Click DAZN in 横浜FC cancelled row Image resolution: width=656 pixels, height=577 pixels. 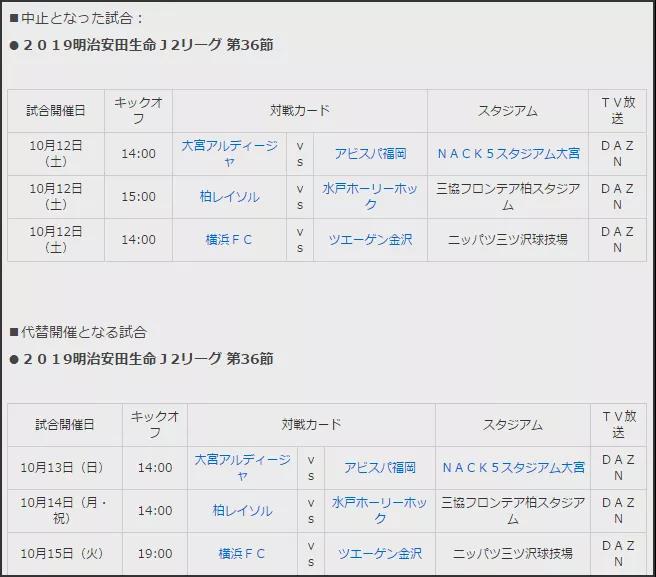(618, 240)
